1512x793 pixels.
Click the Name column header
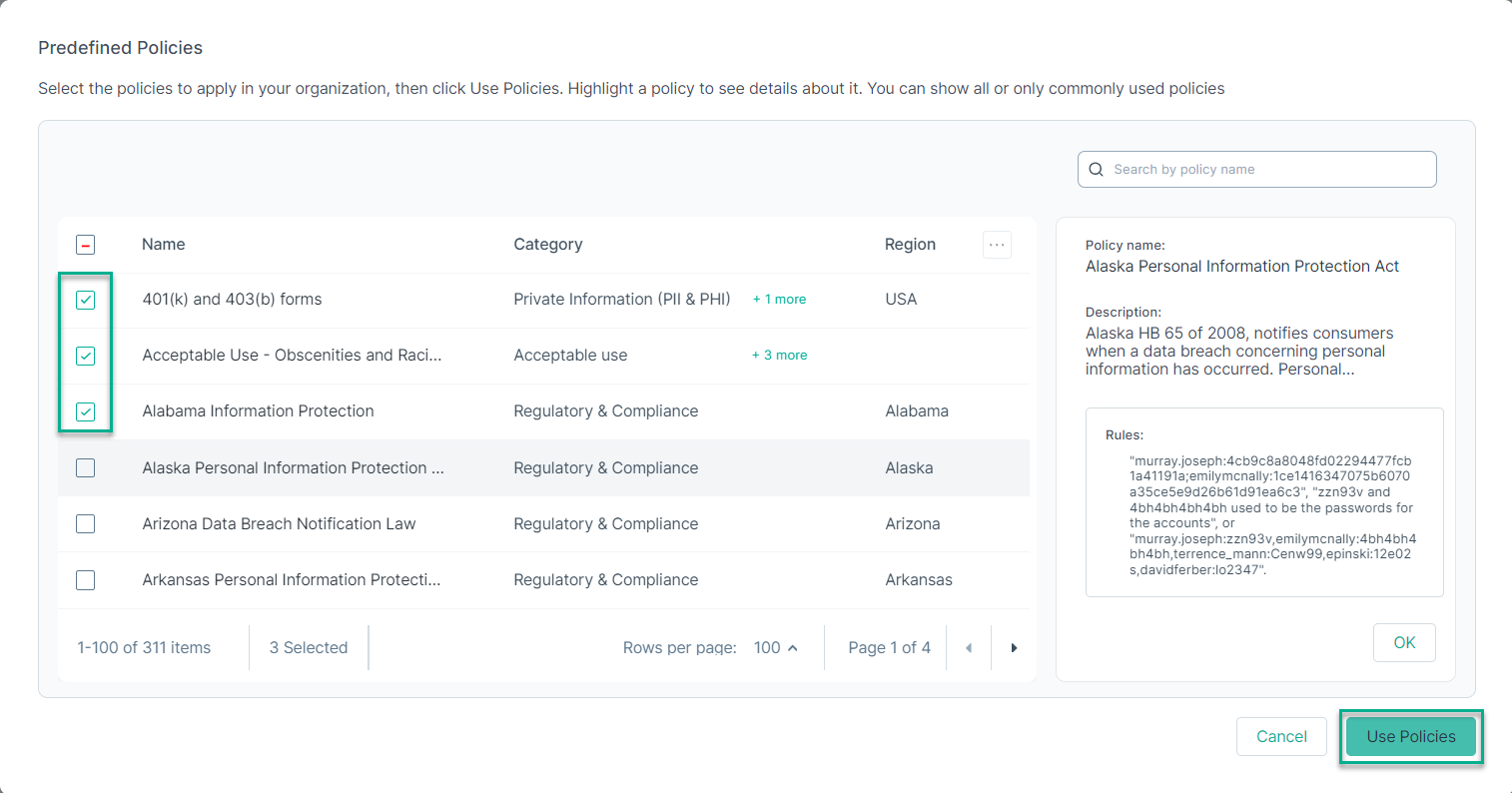click(x=163, y=244)
